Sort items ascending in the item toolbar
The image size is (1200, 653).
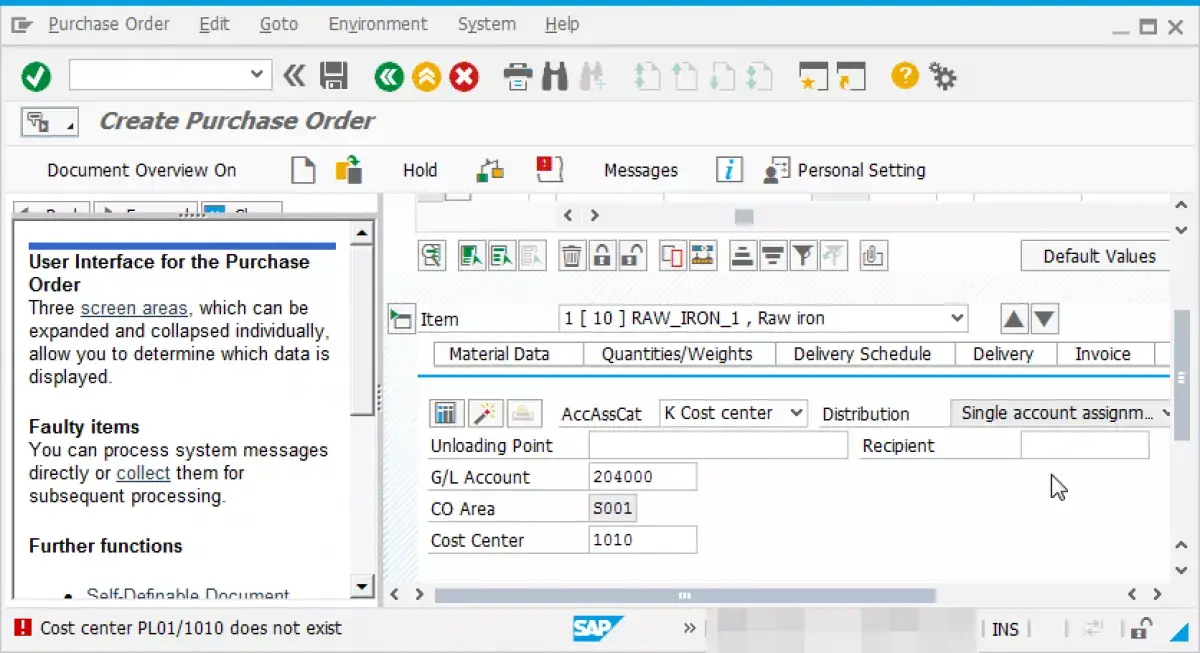click(x=742, y=256)
